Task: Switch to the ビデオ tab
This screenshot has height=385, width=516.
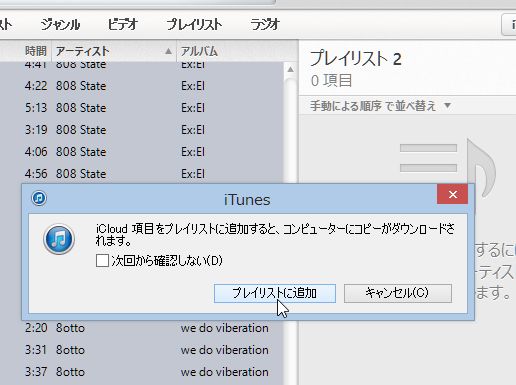Action: [x=123, y=25]
